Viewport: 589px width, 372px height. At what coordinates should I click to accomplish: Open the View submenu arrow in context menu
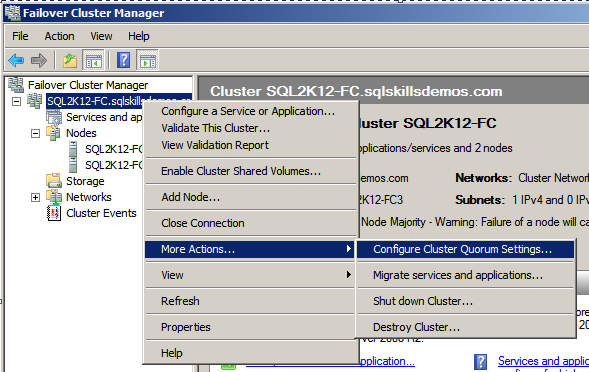349,275
